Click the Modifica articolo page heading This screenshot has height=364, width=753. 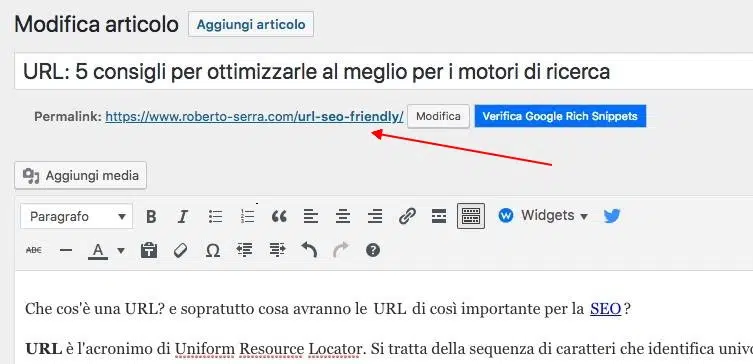97,24
